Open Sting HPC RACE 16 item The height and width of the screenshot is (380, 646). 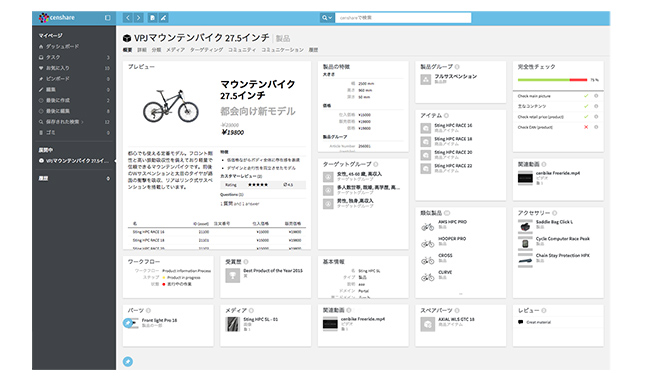(453, 125)
